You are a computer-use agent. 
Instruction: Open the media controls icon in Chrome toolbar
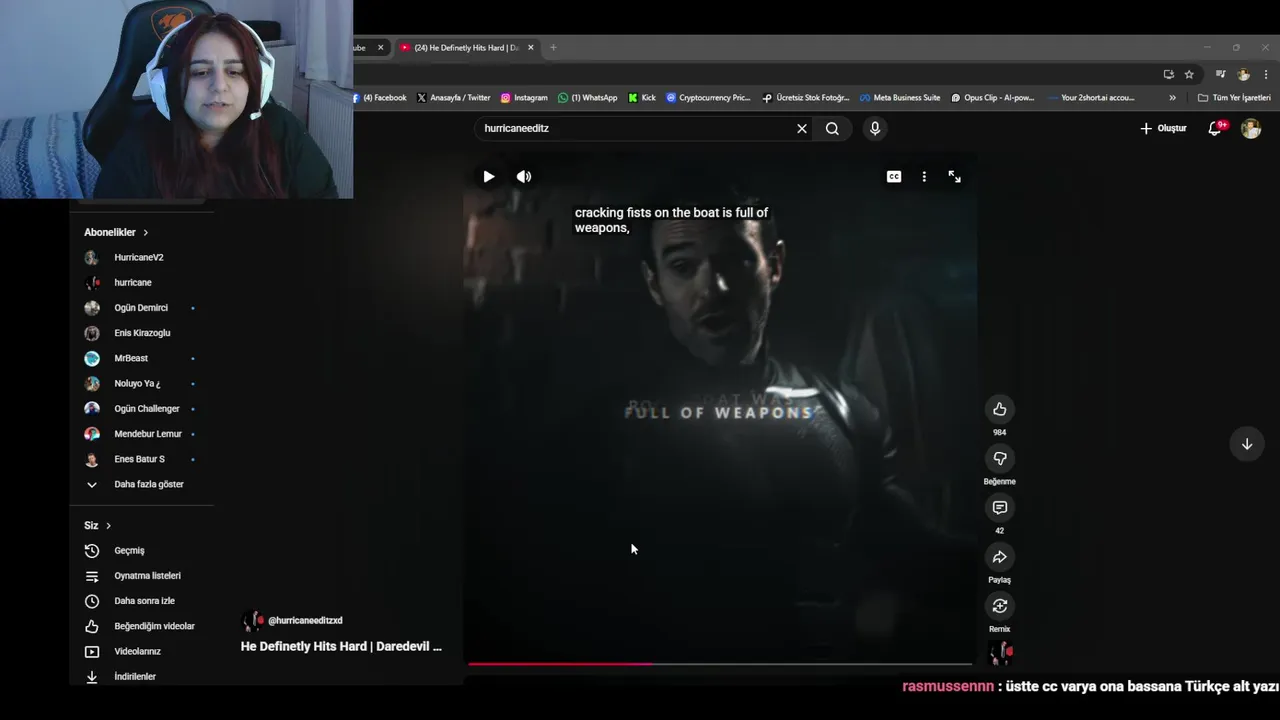1220,74
